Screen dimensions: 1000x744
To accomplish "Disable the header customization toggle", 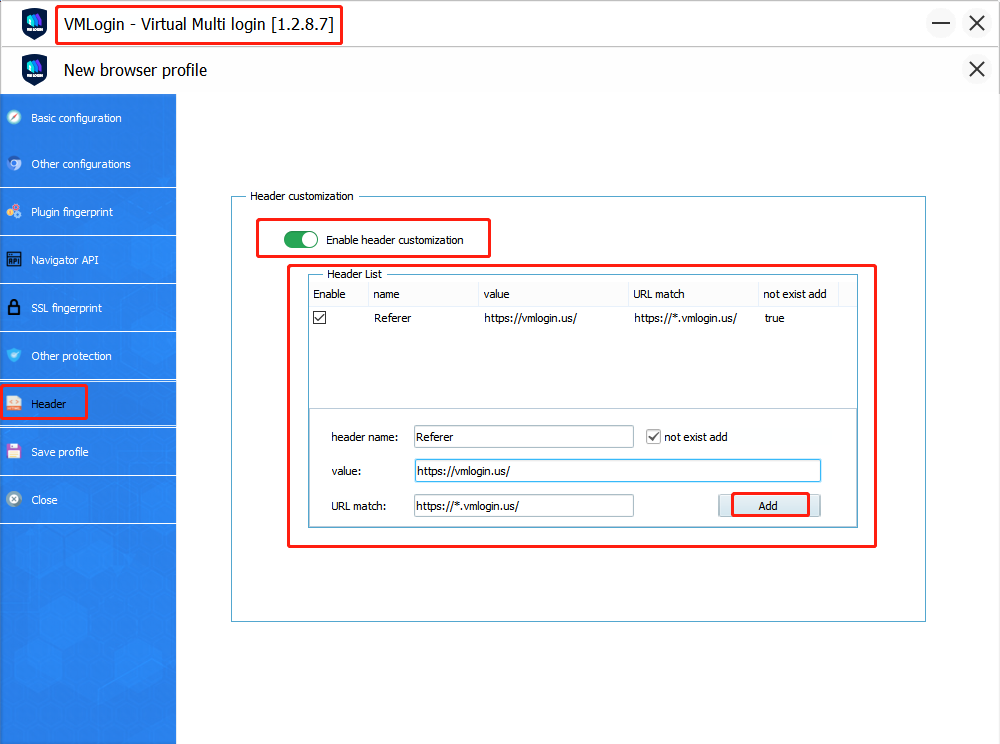I will tap(301, 240).
